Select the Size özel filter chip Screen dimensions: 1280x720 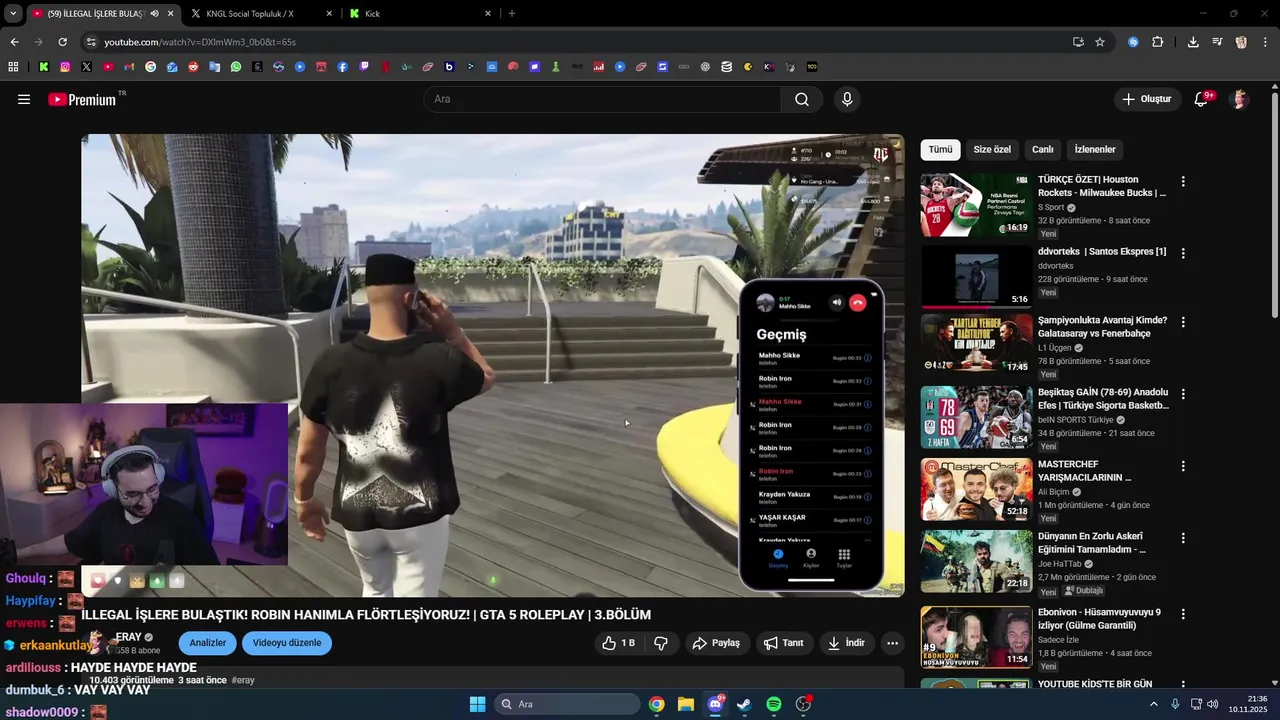pos(992,150)
